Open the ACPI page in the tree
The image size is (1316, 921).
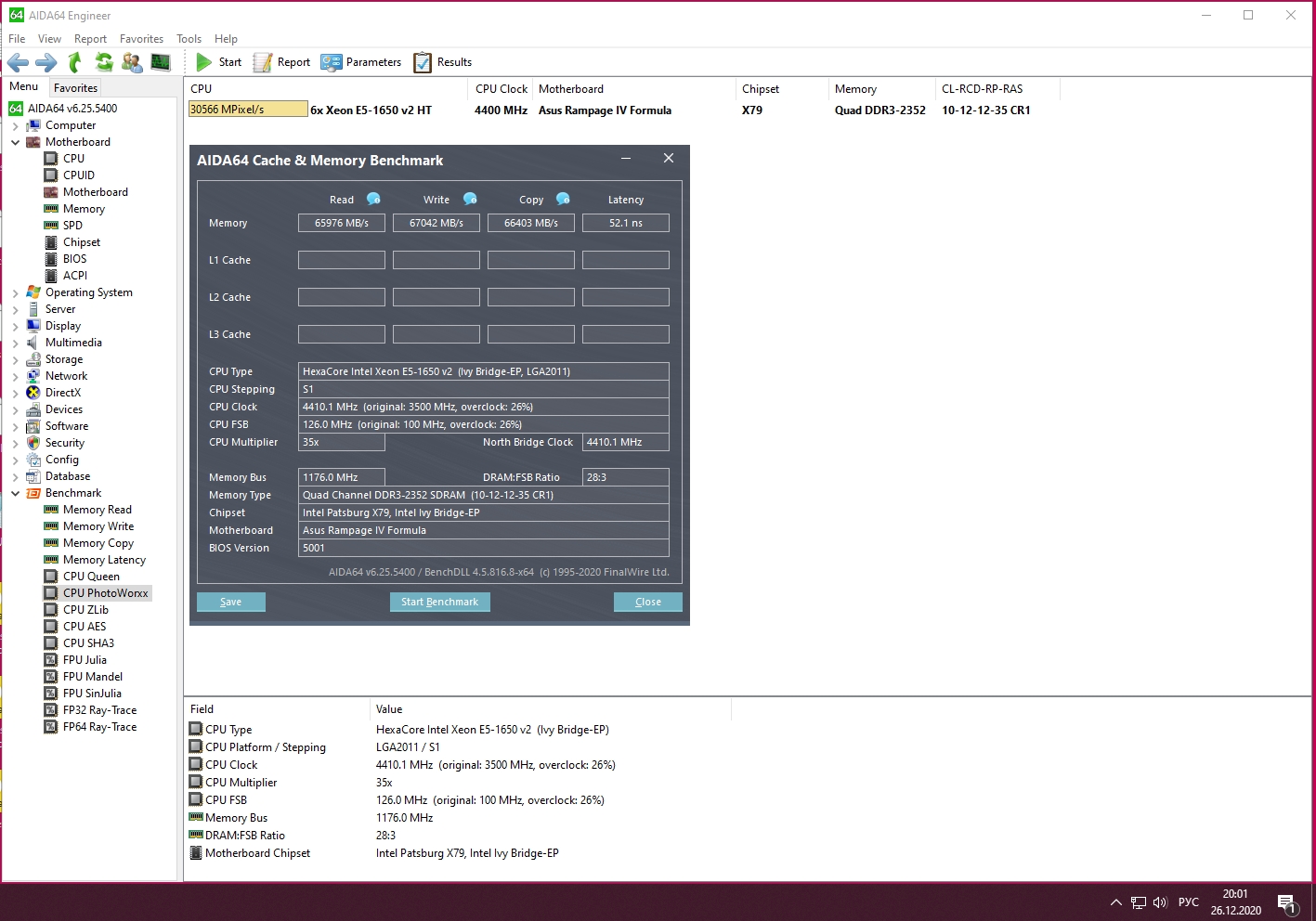(75, 276)
